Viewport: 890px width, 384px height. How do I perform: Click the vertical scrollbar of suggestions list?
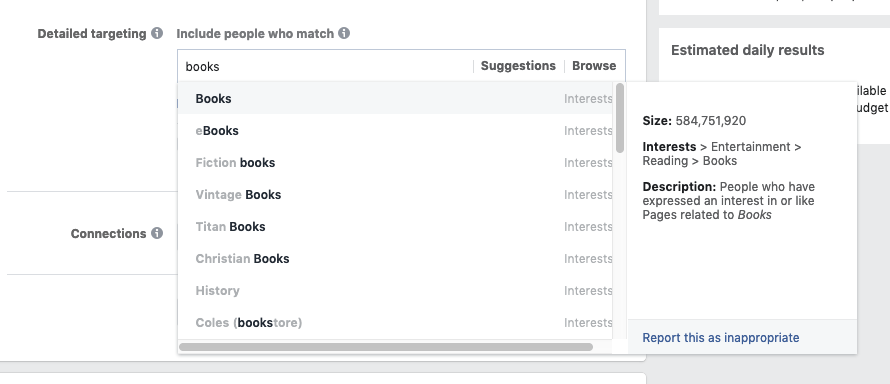pos(620,118)
